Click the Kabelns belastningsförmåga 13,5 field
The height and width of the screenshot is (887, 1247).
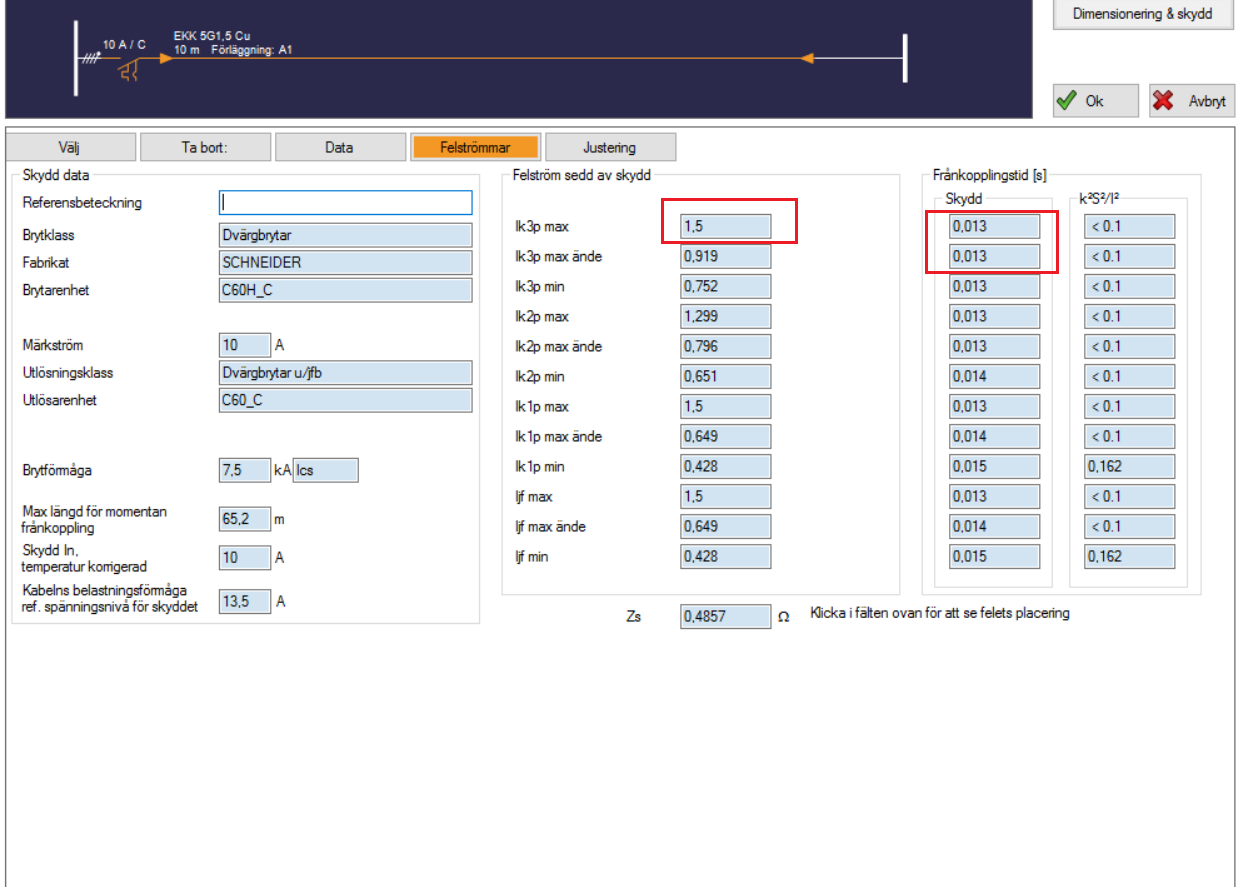tap(244, 601)
